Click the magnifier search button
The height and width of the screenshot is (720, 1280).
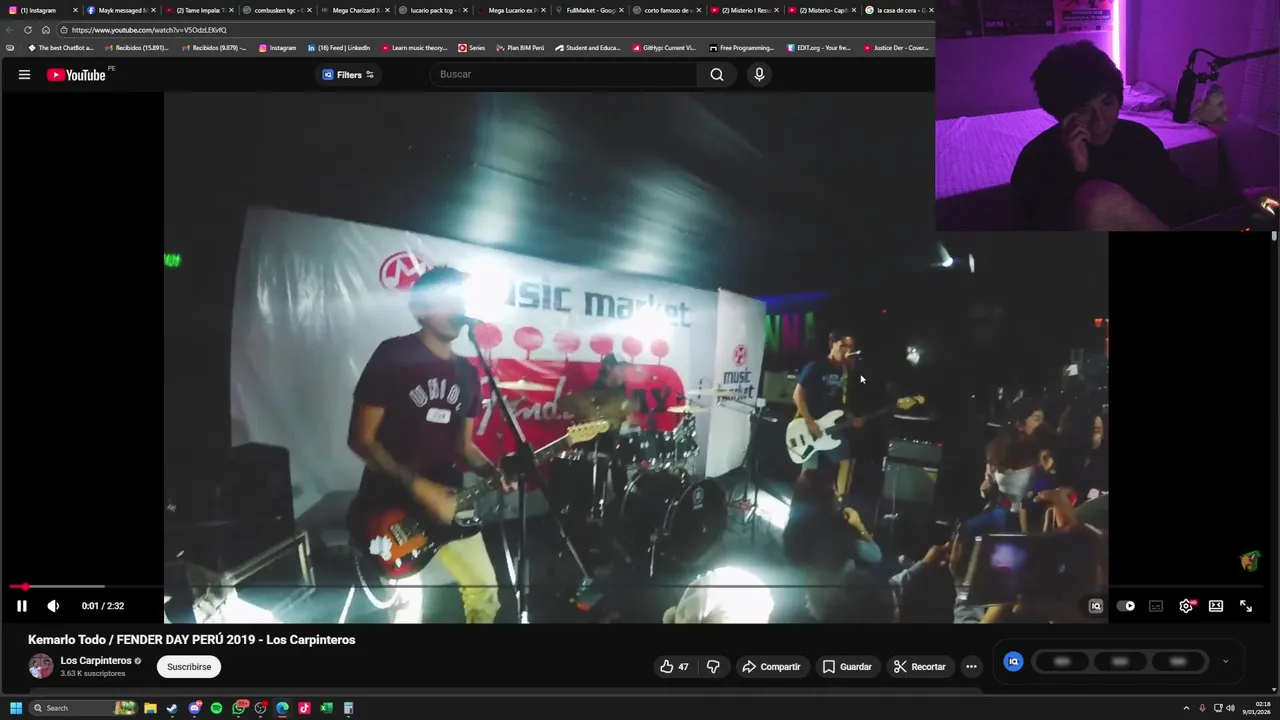tap(717, 75)
